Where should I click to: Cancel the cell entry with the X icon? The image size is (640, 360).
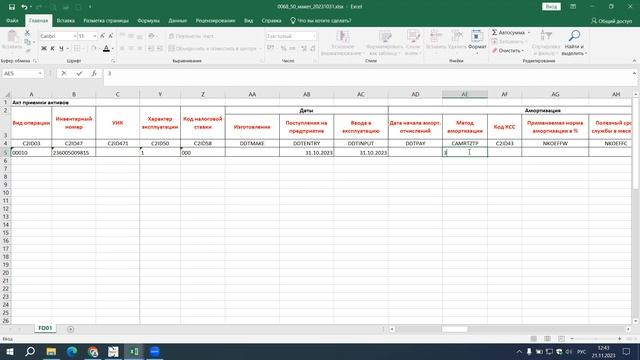tap(64, 73)
